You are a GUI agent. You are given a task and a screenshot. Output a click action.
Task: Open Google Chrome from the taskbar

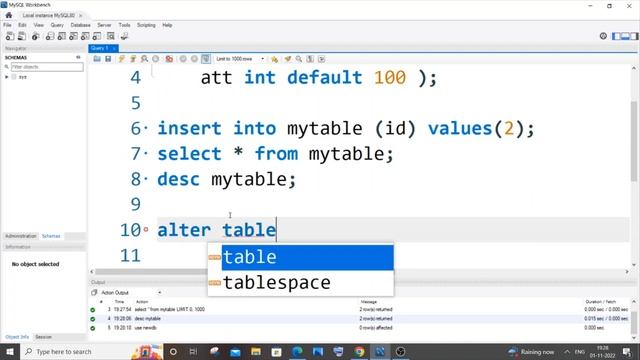click(359, 351)
